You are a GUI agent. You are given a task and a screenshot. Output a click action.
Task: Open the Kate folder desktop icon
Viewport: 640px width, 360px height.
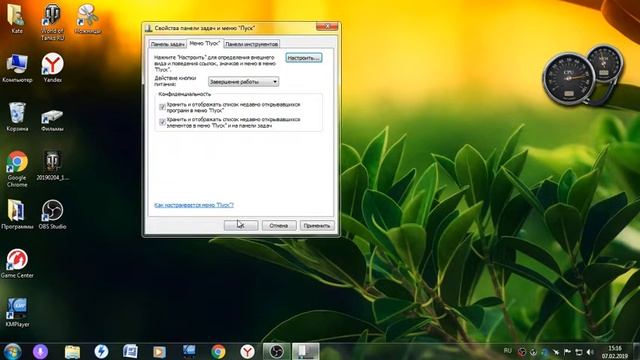[17, 18]
